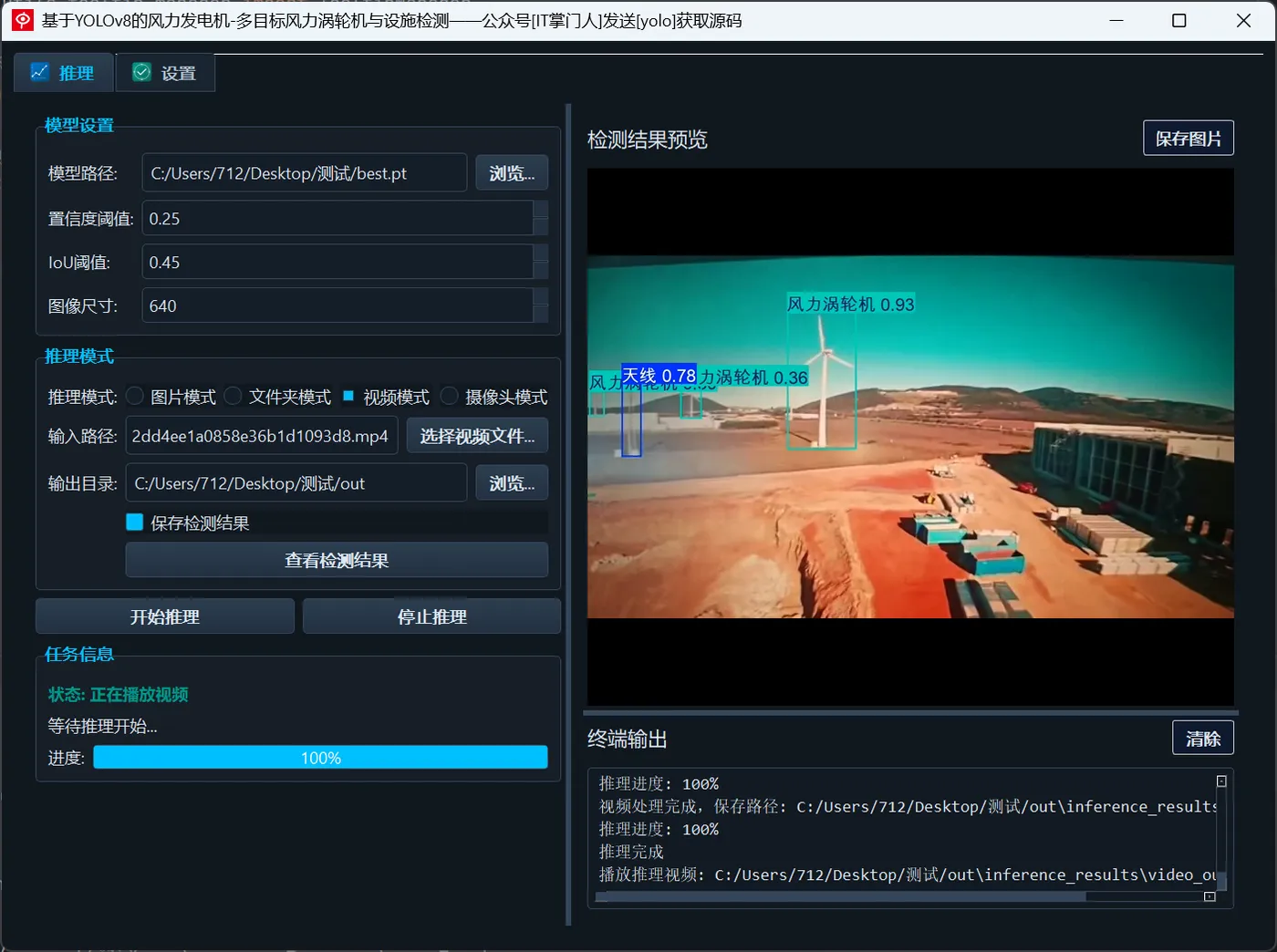Image resolution: width=1277 pixels, height=952 pixels.
Task: Click the 终端输出 heading
Action: pos(628,739)
